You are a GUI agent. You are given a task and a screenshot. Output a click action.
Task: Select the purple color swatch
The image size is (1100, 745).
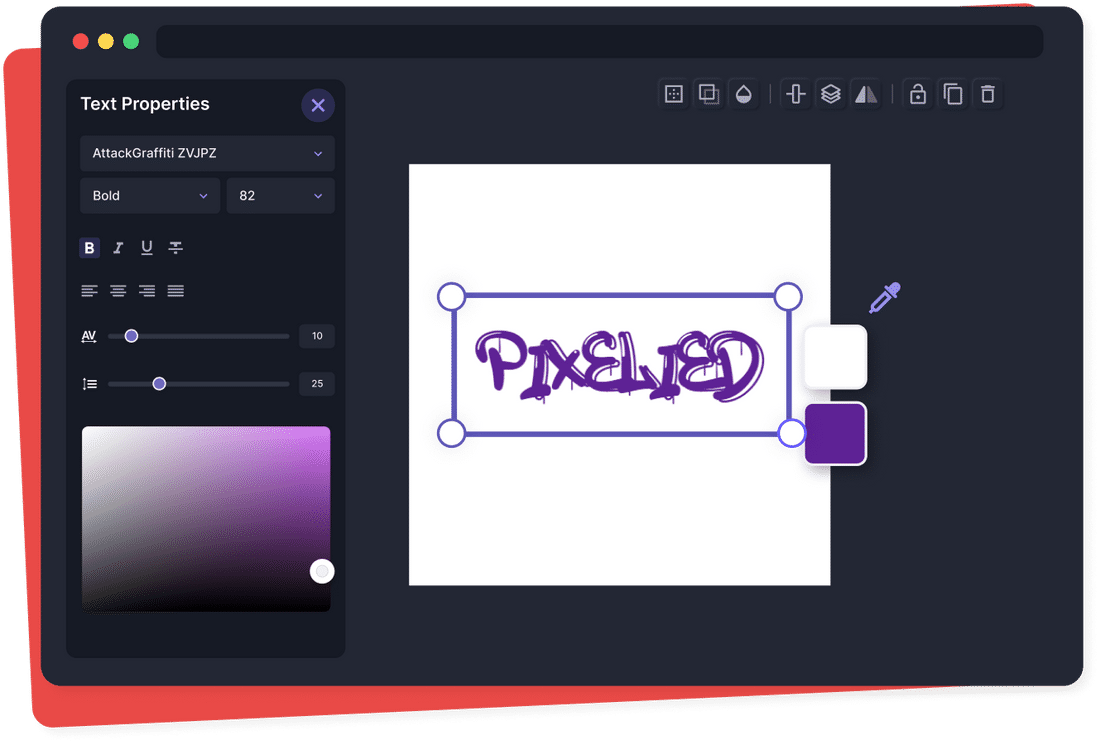[x=835, y=433]
